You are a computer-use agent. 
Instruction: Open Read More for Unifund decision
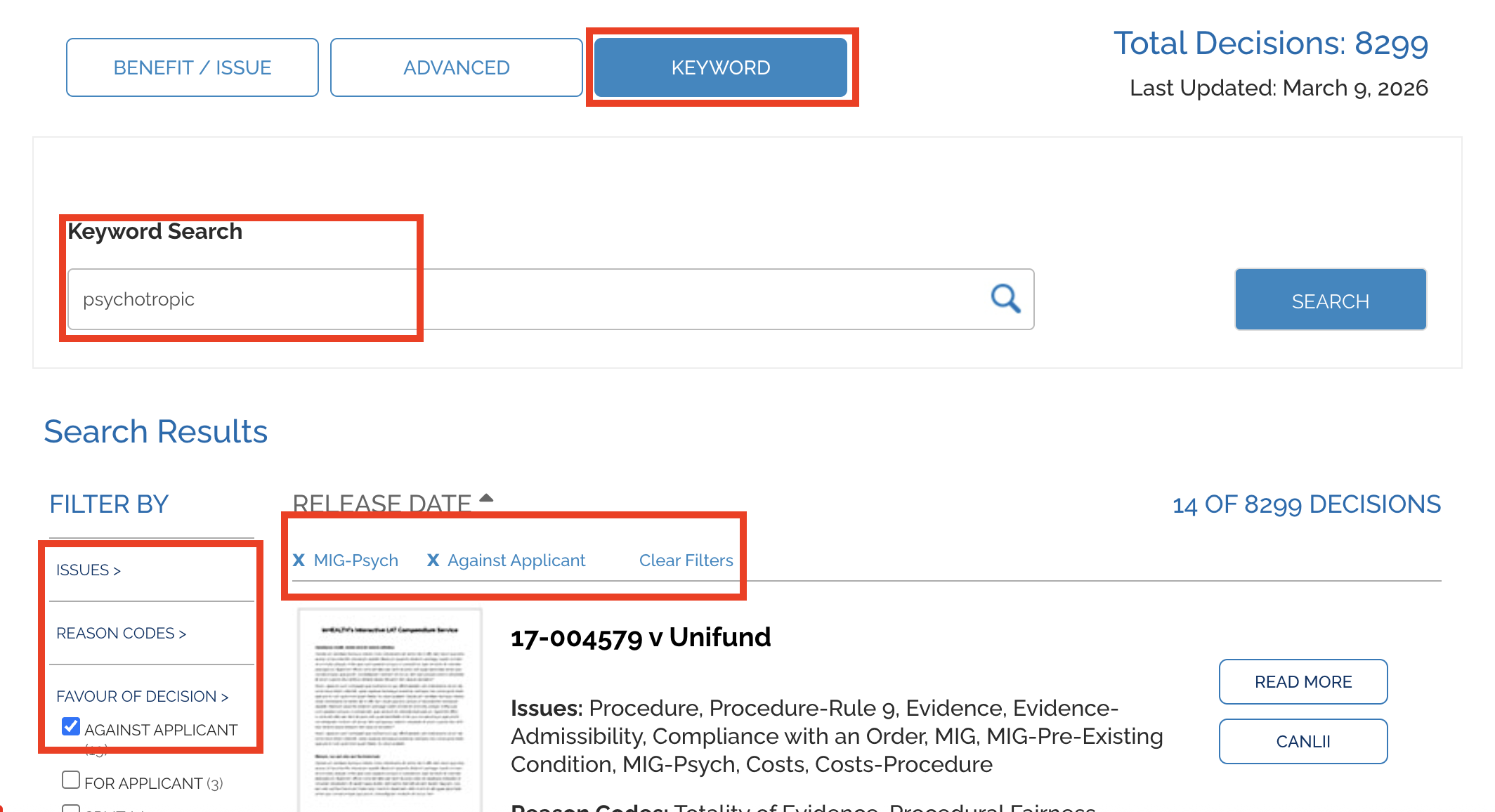pos(1303,682)
